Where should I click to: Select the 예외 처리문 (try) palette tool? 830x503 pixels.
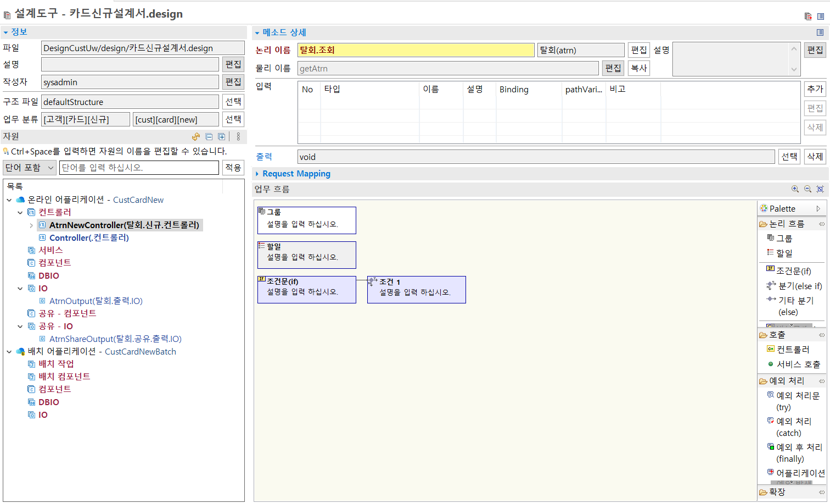pyautogui.click(x=793, y=401)
